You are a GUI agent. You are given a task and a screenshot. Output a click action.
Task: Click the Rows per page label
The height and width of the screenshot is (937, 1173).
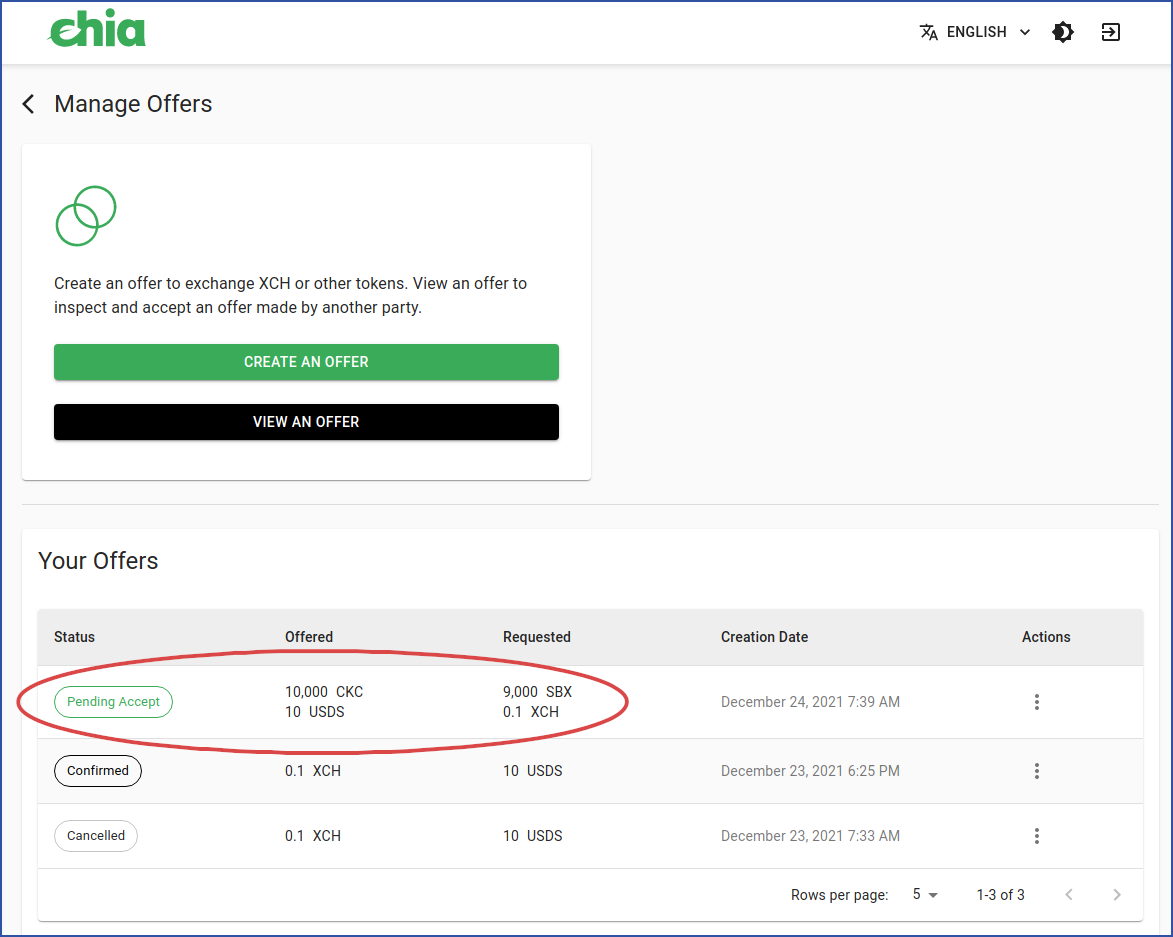point(839,895)
